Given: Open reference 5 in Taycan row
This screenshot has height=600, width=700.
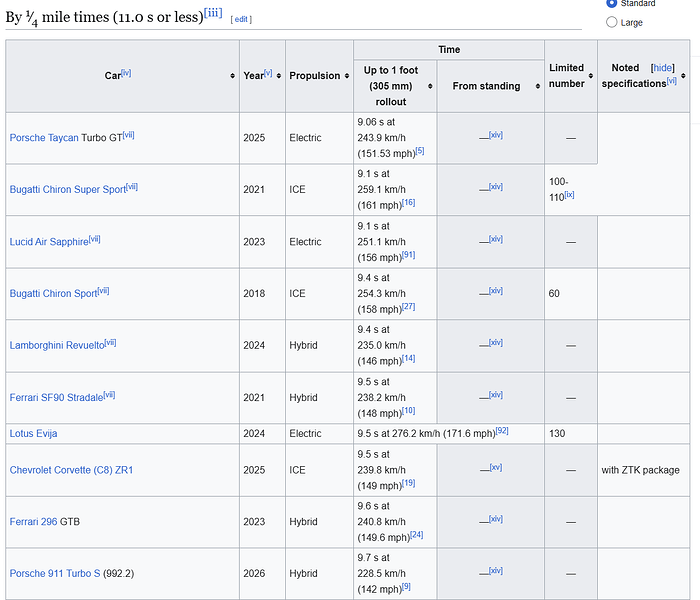Looking at the screenshot, I should pyautogui.click(x=420, y=151).
